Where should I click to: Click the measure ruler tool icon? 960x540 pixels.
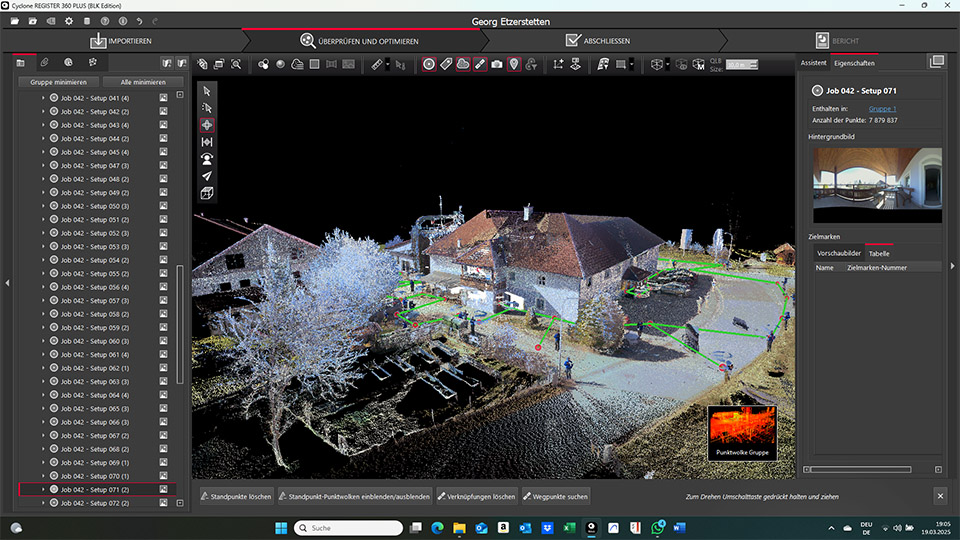coord(378,64)
